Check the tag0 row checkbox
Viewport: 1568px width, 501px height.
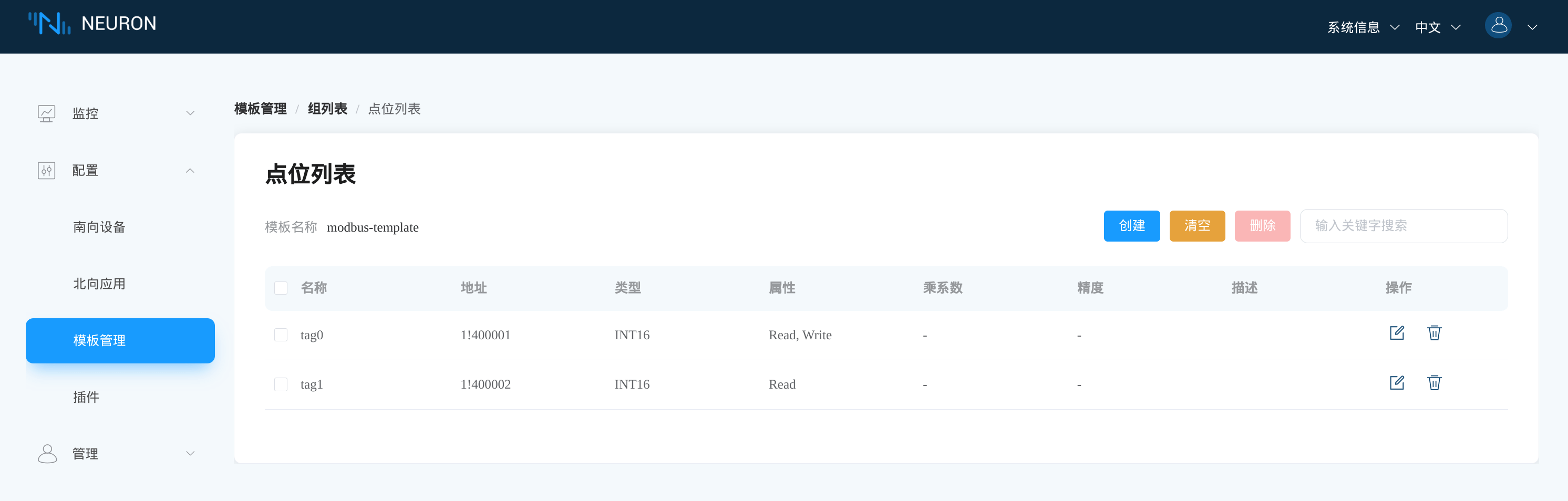(x=281, y=335)
